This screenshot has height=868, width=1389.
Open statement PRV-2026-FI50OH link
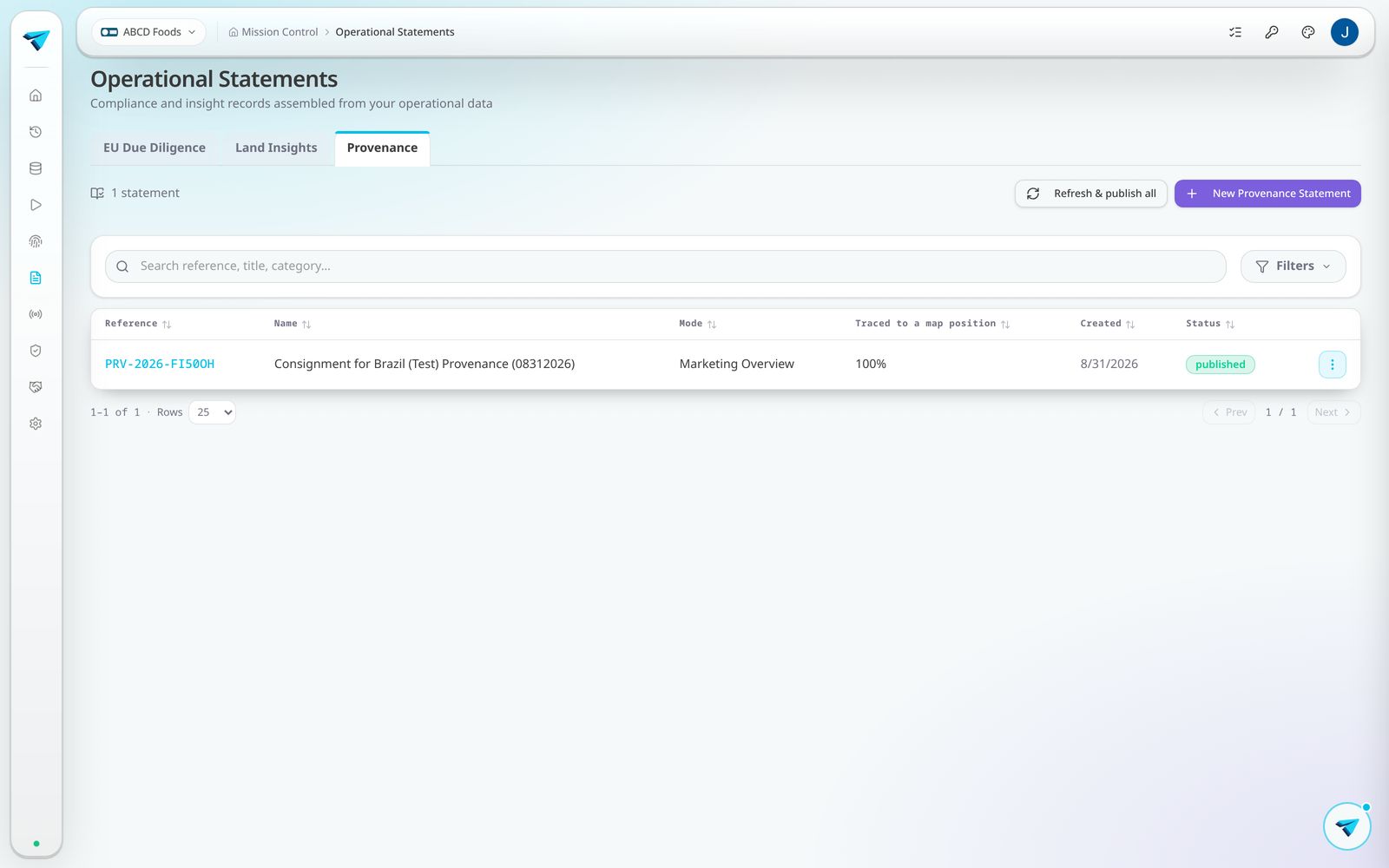pos(160,365)
